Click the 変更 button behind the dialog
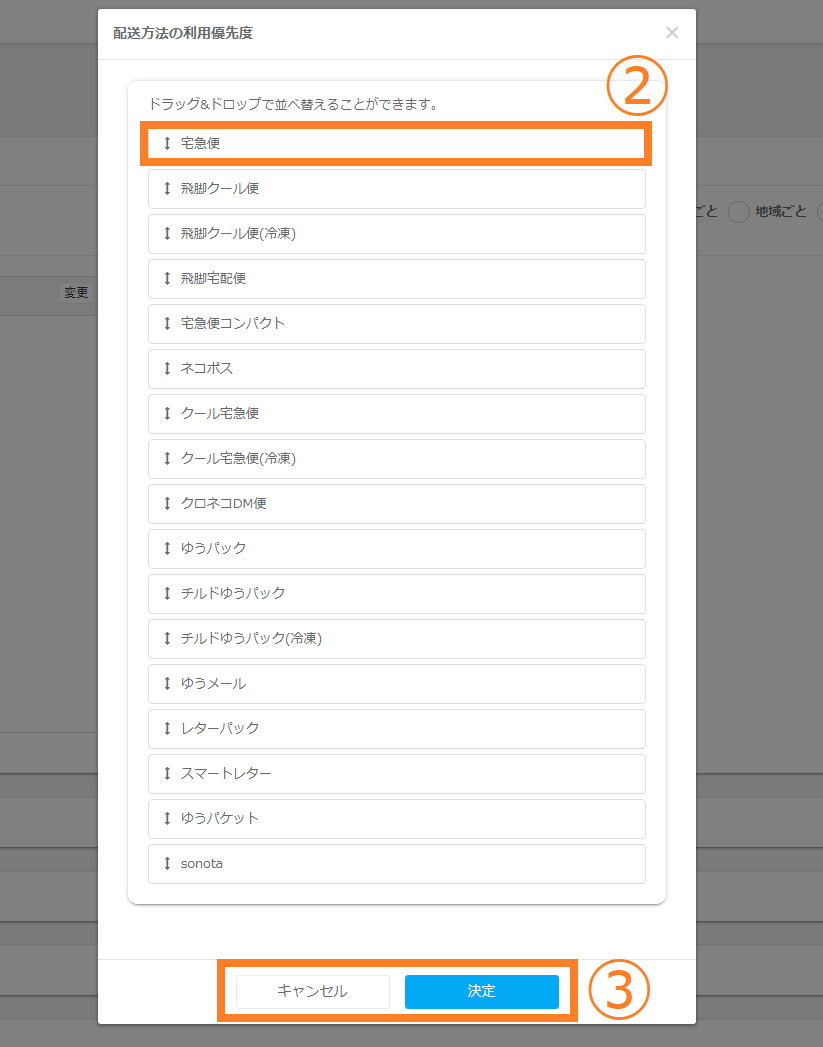This screenshot has height=1047, width=823. tap(76, 293)
